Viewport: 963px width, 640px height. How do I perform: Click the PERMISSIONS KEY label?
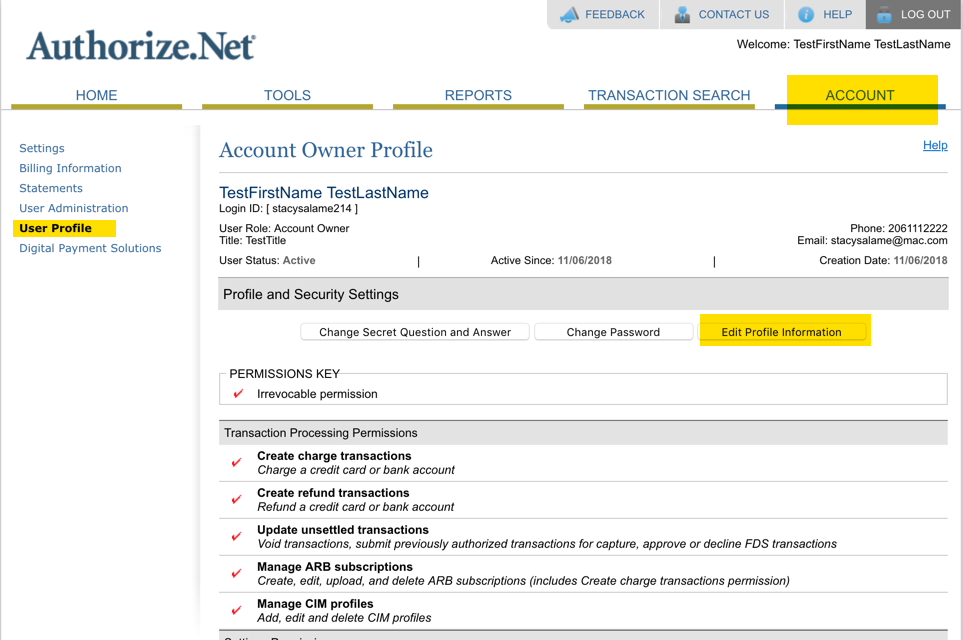pos(284,374)
